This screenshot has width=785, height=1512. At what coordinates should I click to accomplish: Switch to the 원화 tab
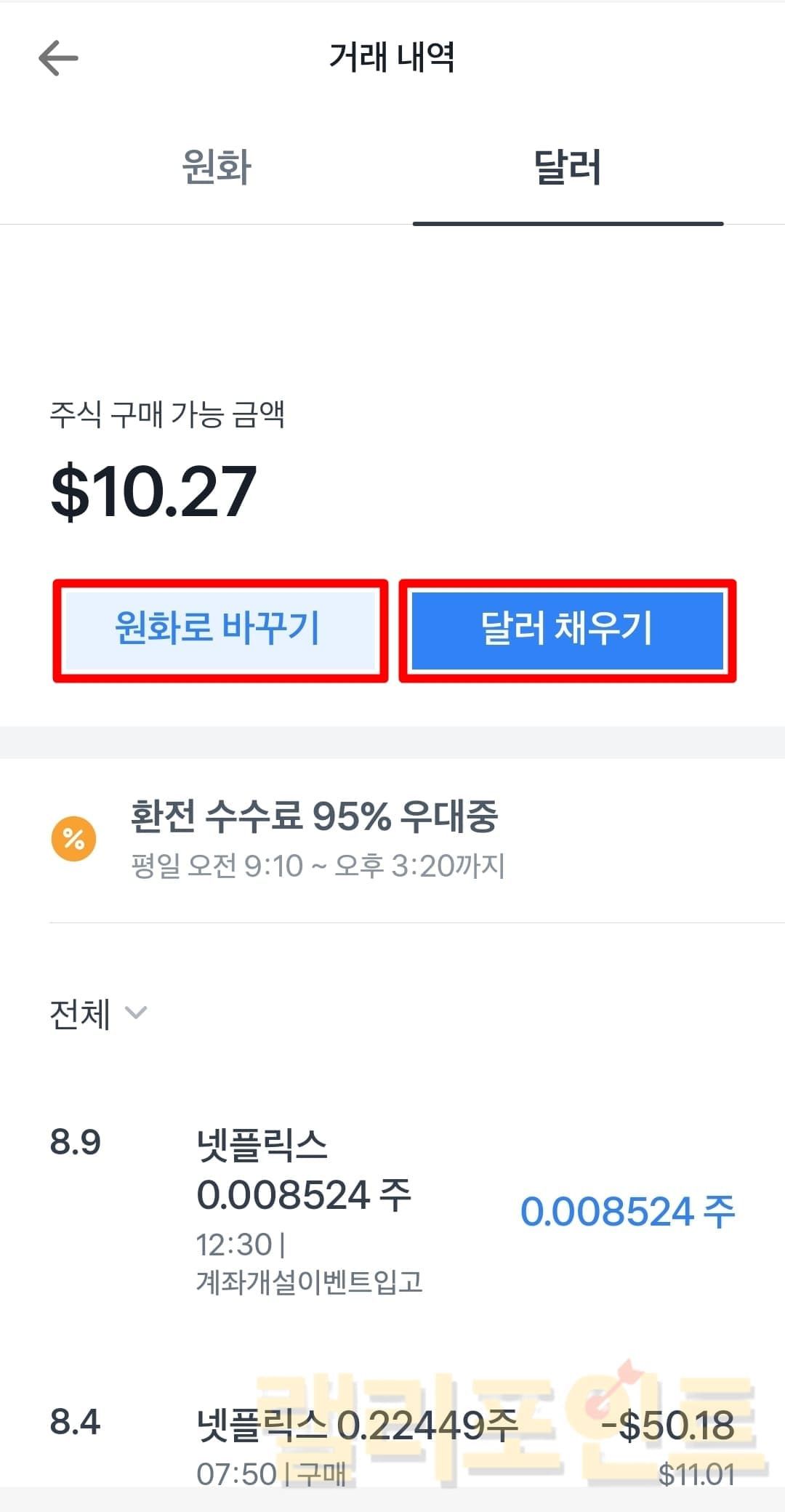(x=216, y=167)
